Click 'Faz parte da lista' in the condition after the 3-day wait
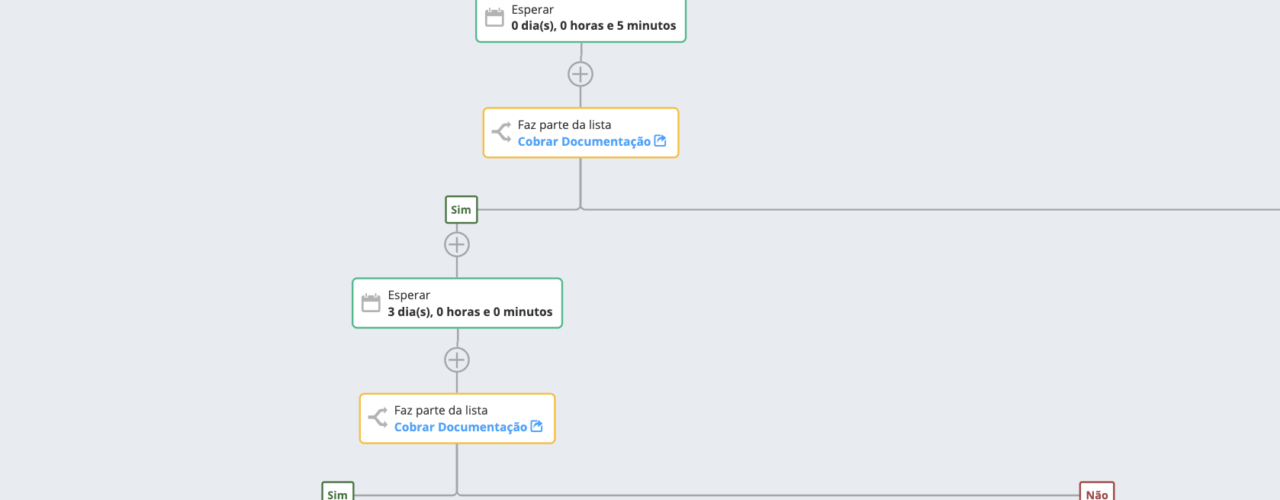Viewport: 1280px width, 500px height. tap(441, 410)
